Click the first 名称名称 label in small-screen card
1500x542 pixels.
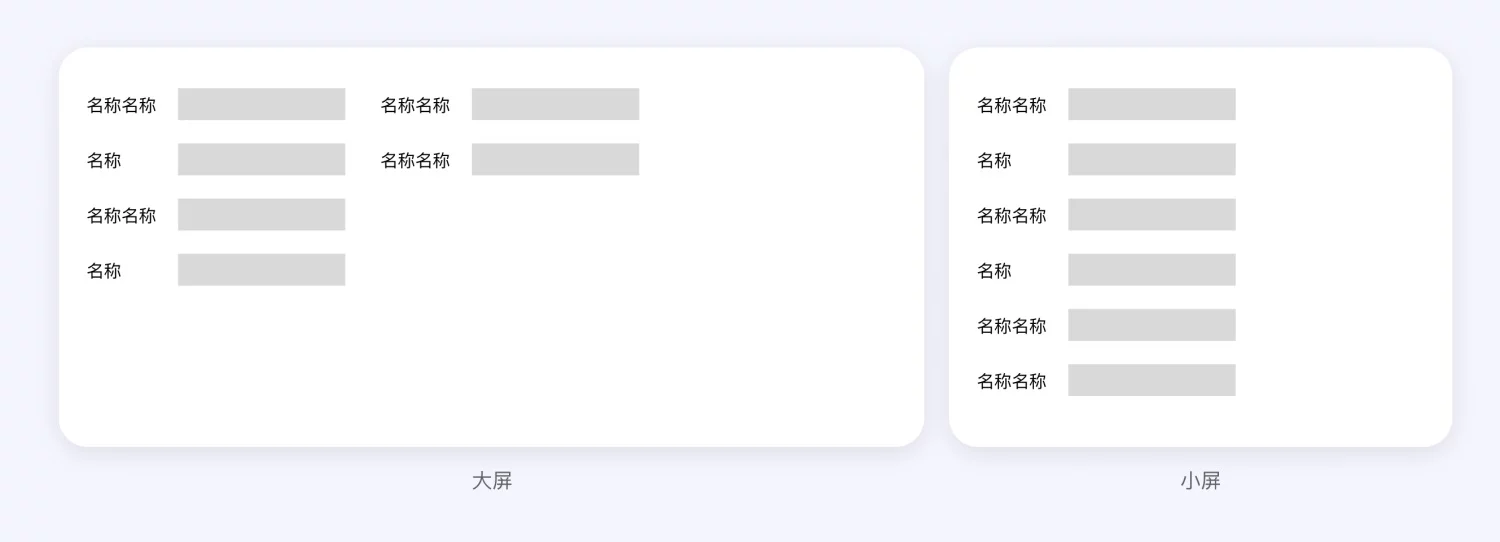click(x=1011, y=105)
